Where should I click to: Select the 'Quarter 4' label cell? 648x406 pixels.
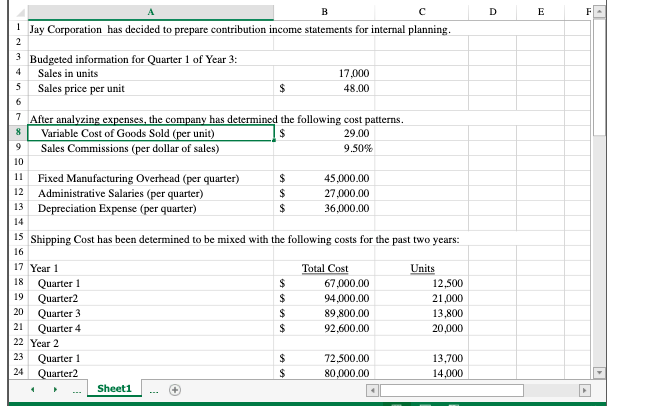tap(150, 328)
